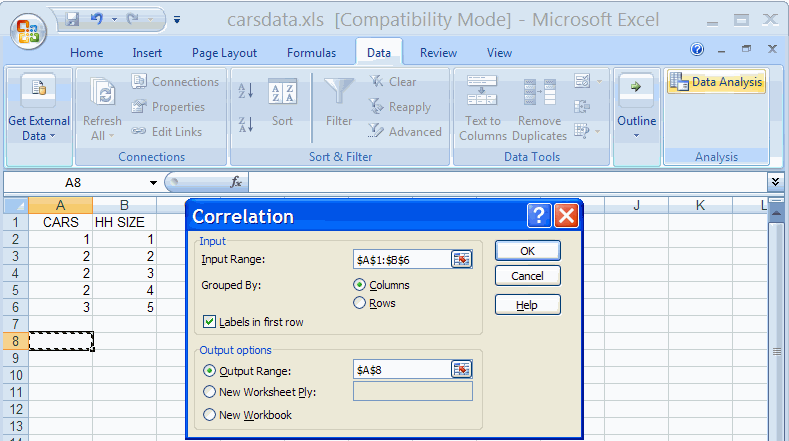The image size is (789, 441).
Task: Click the Remove Duplicates icon
Action: point(539,91)
